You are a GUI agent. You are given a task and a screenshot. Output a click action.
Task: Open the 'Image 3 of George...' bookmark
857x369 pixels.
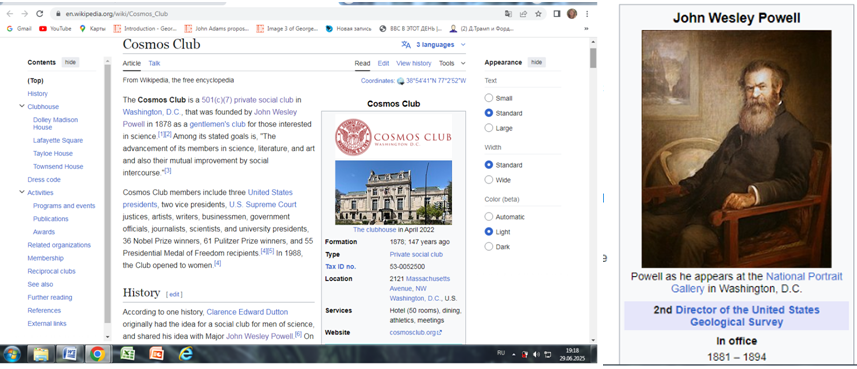coord(287,28)
